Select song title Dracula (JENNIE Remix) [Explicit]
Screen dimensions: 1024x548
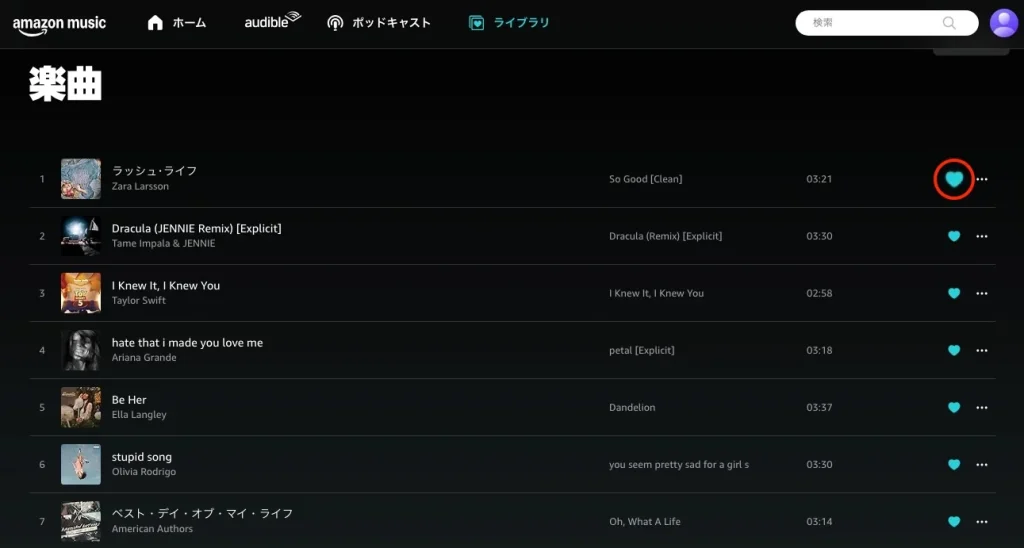197,229
